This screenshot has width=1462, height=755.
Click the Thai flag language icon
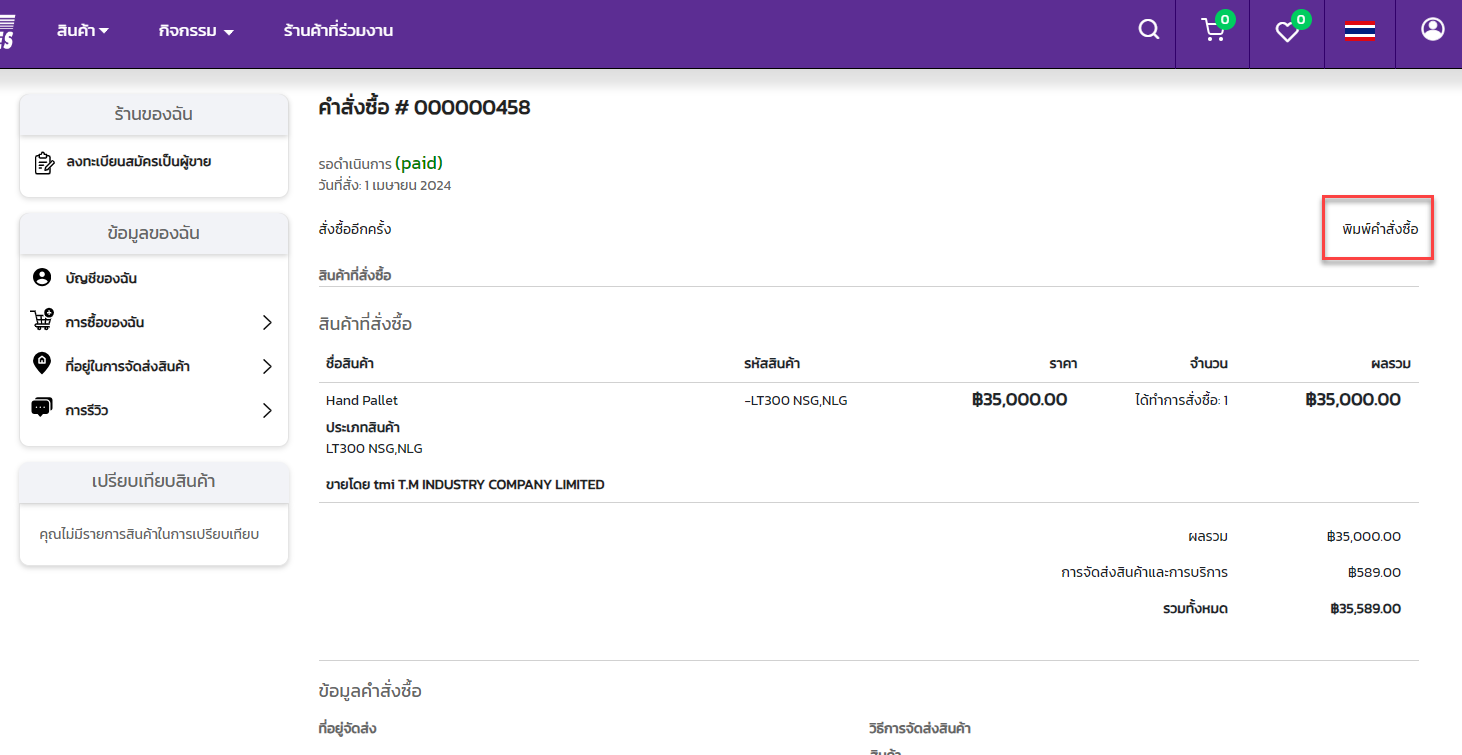coord(1360,31)
